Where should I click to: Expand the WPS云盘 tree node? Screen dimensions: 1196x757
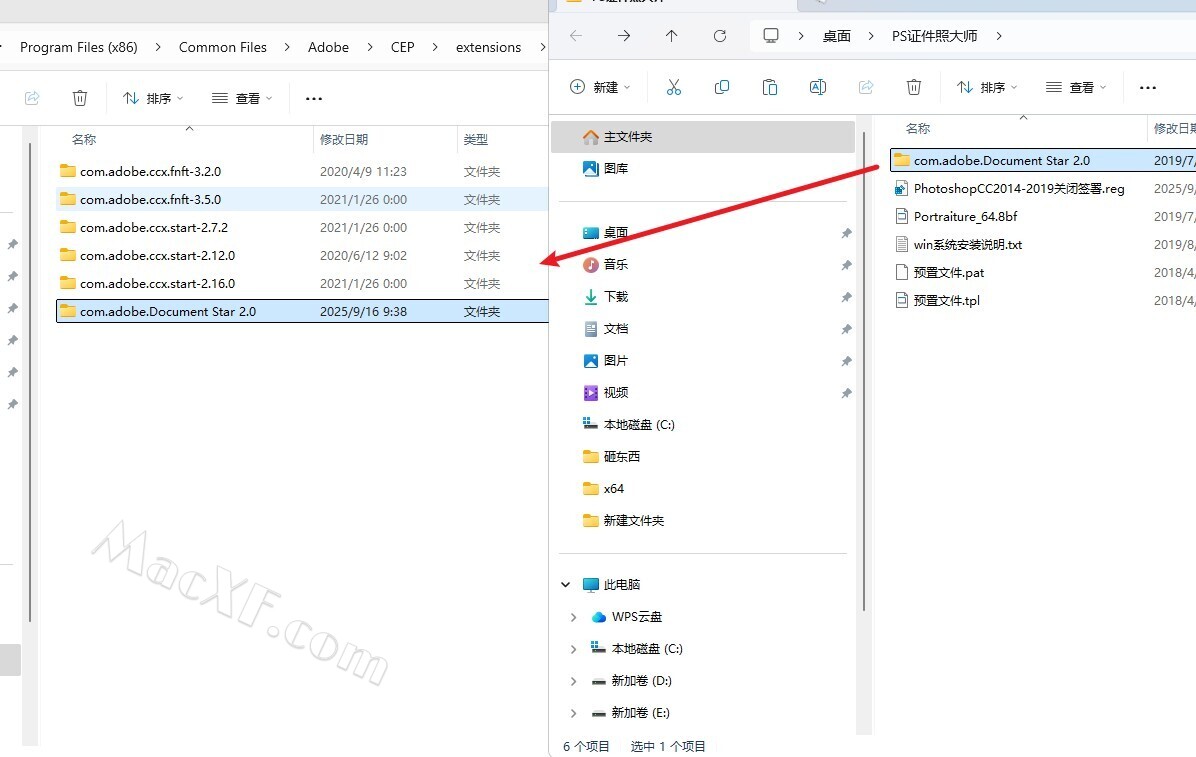pos(574,617)
